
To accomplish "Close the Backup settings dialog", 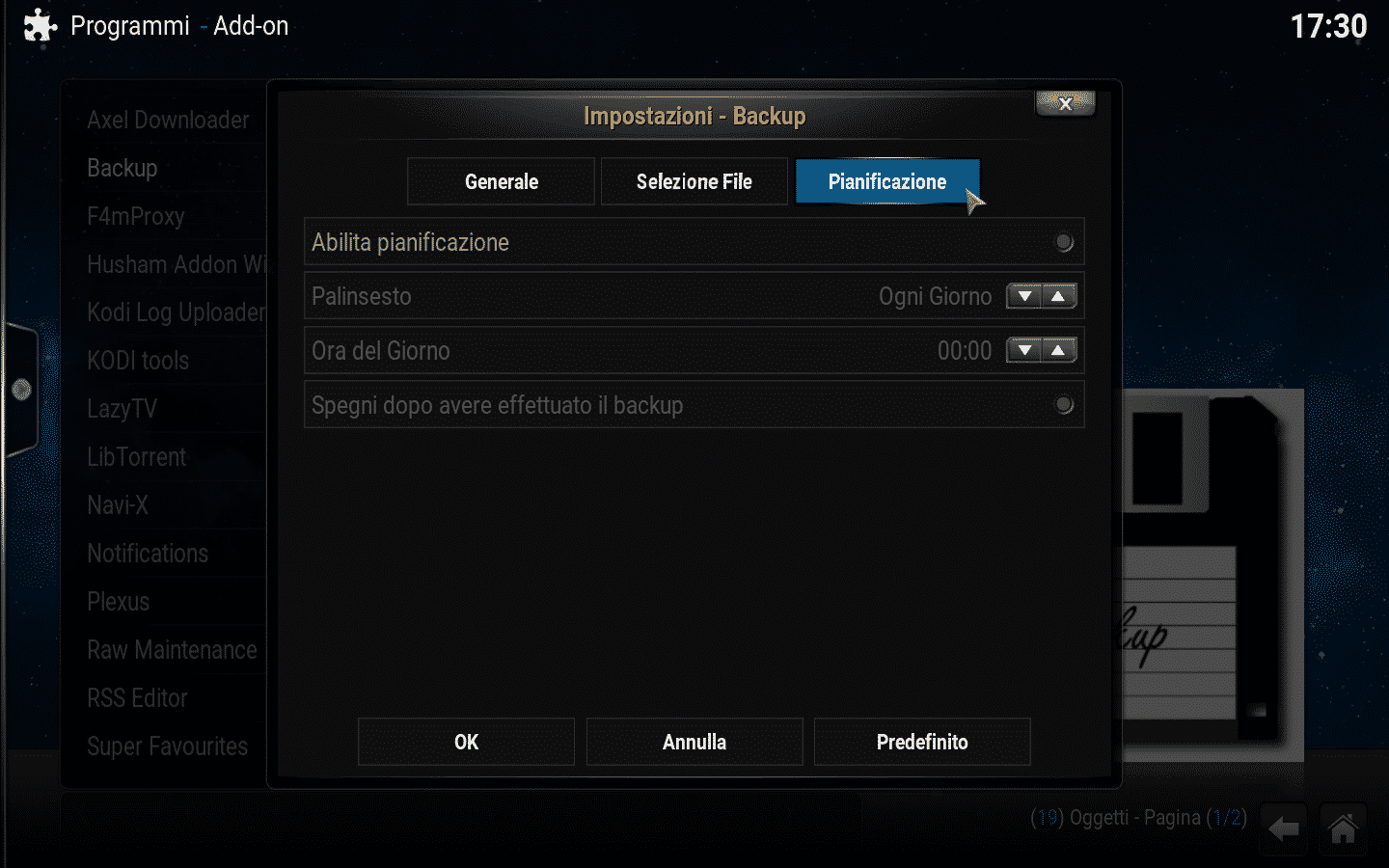I will pos(1065,103).
